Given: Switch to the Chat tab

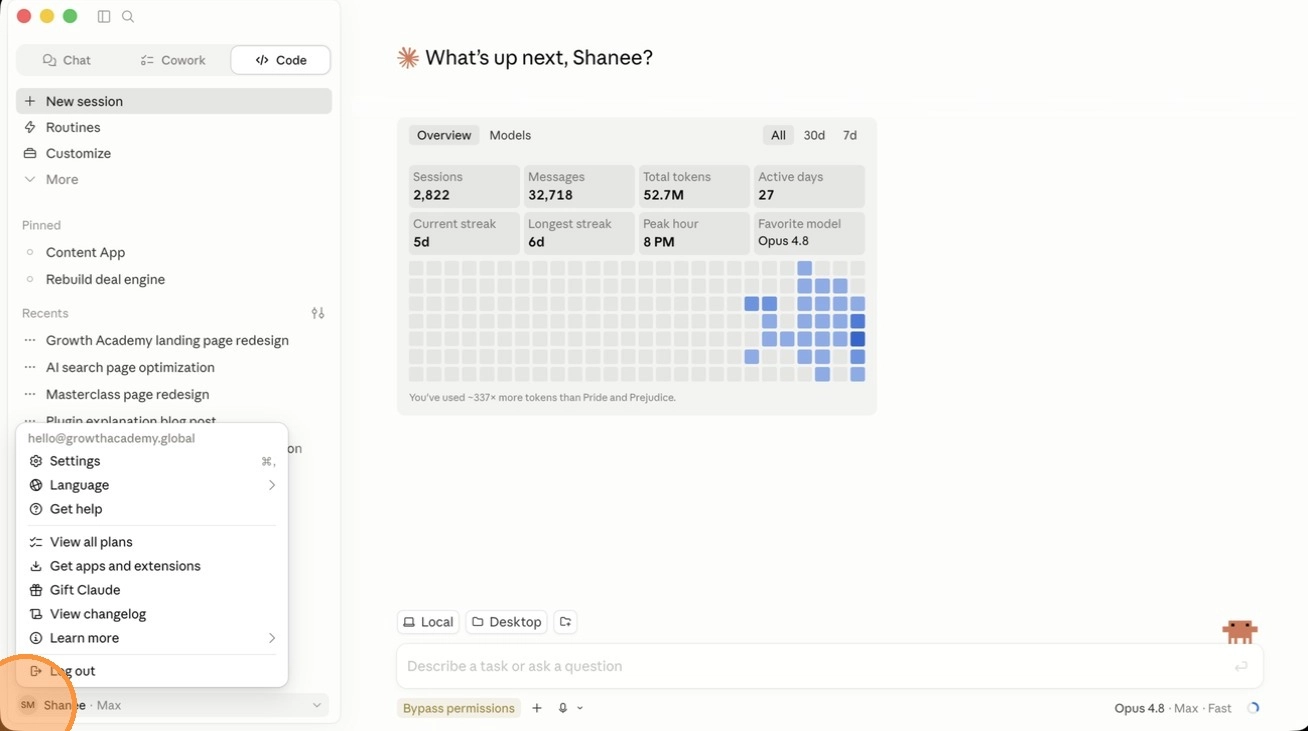Looking at the screenshot, I should pos(67,60).
